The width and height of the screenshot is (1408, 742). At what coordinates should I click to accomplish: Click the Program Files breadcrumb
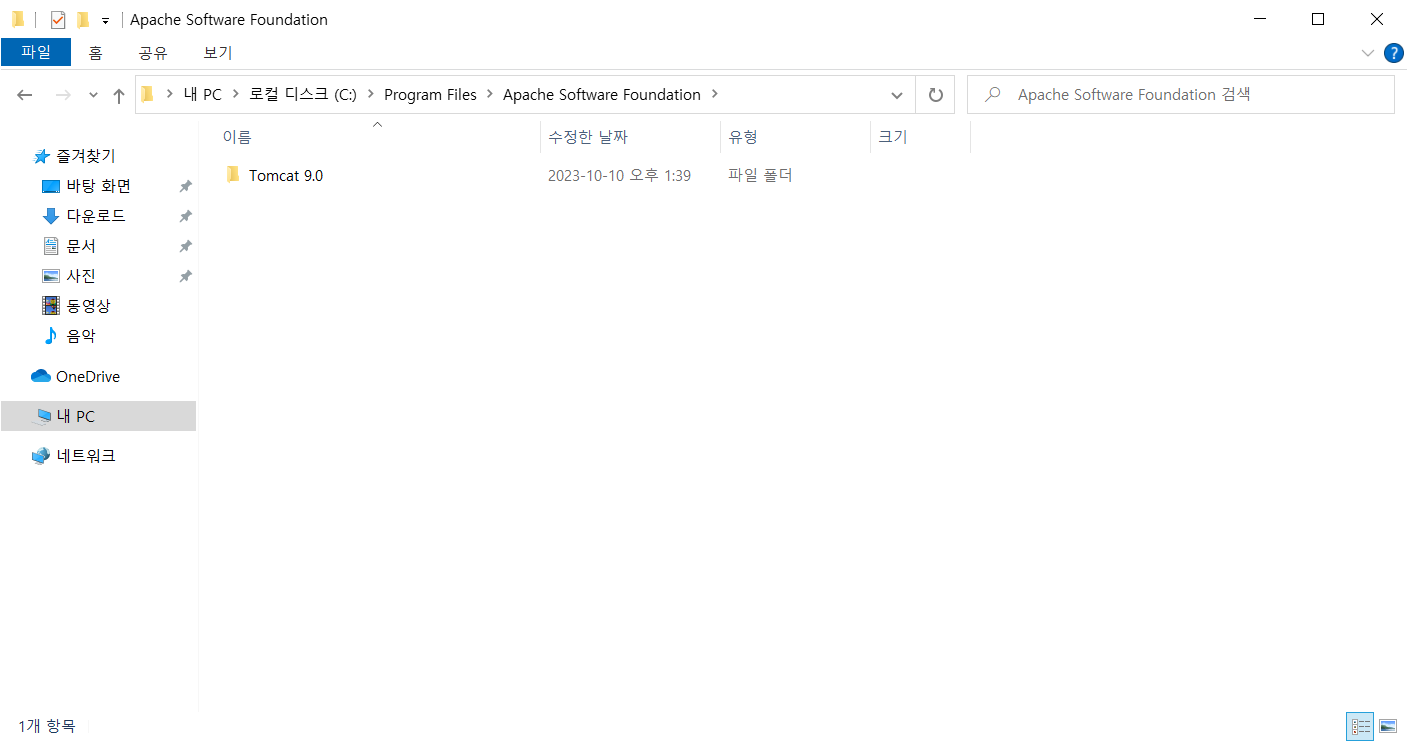(430, 94)
